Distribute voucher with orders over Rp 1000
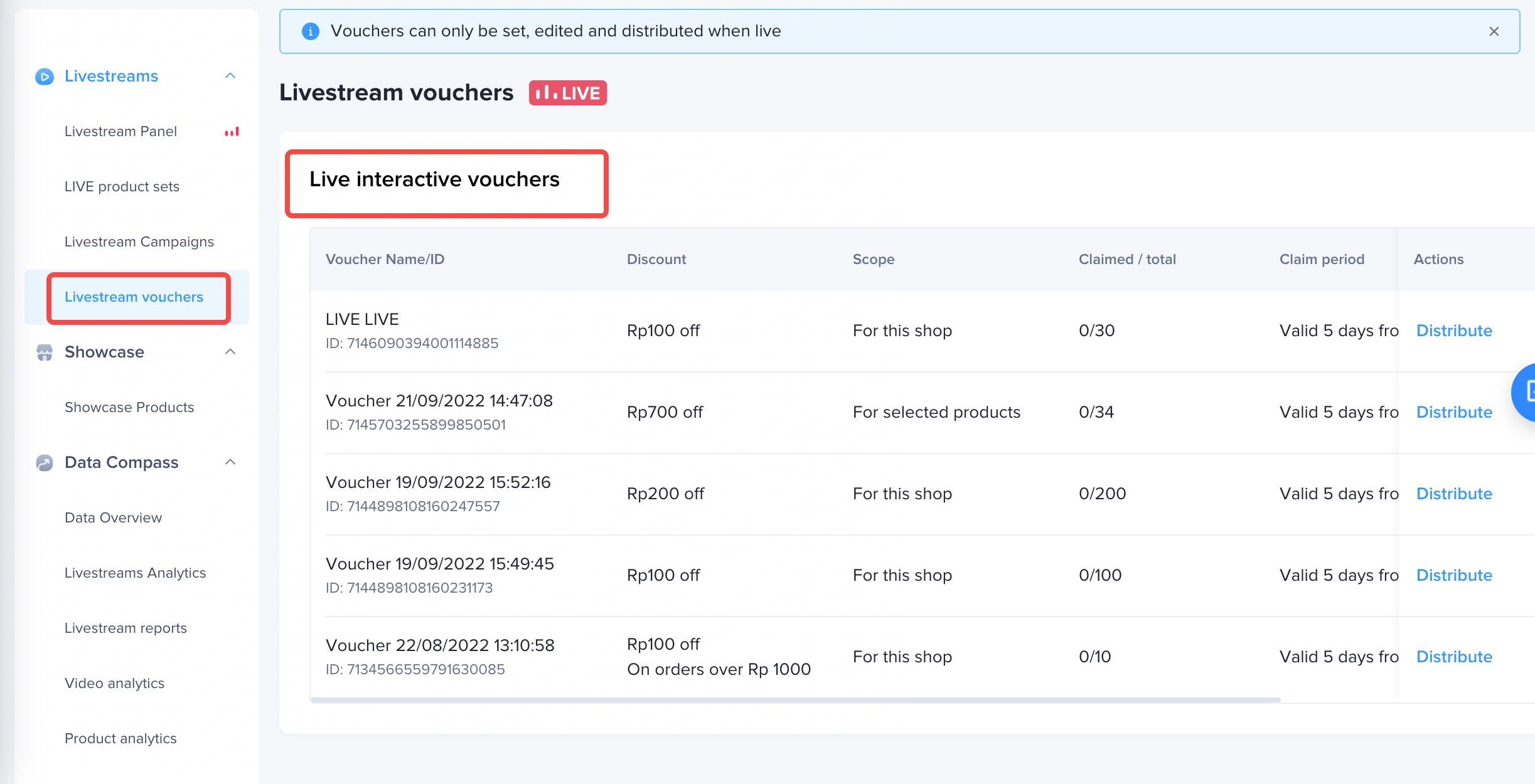This screenshot has width=1535, height=784. [x=1453, y=657]
